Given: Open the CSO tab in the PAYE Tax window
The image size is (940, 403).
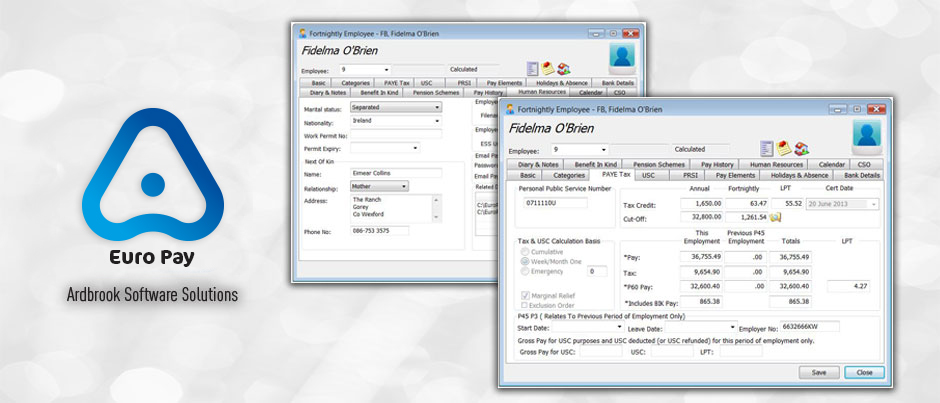Looking at the screenshot, I should click(864, 164).
